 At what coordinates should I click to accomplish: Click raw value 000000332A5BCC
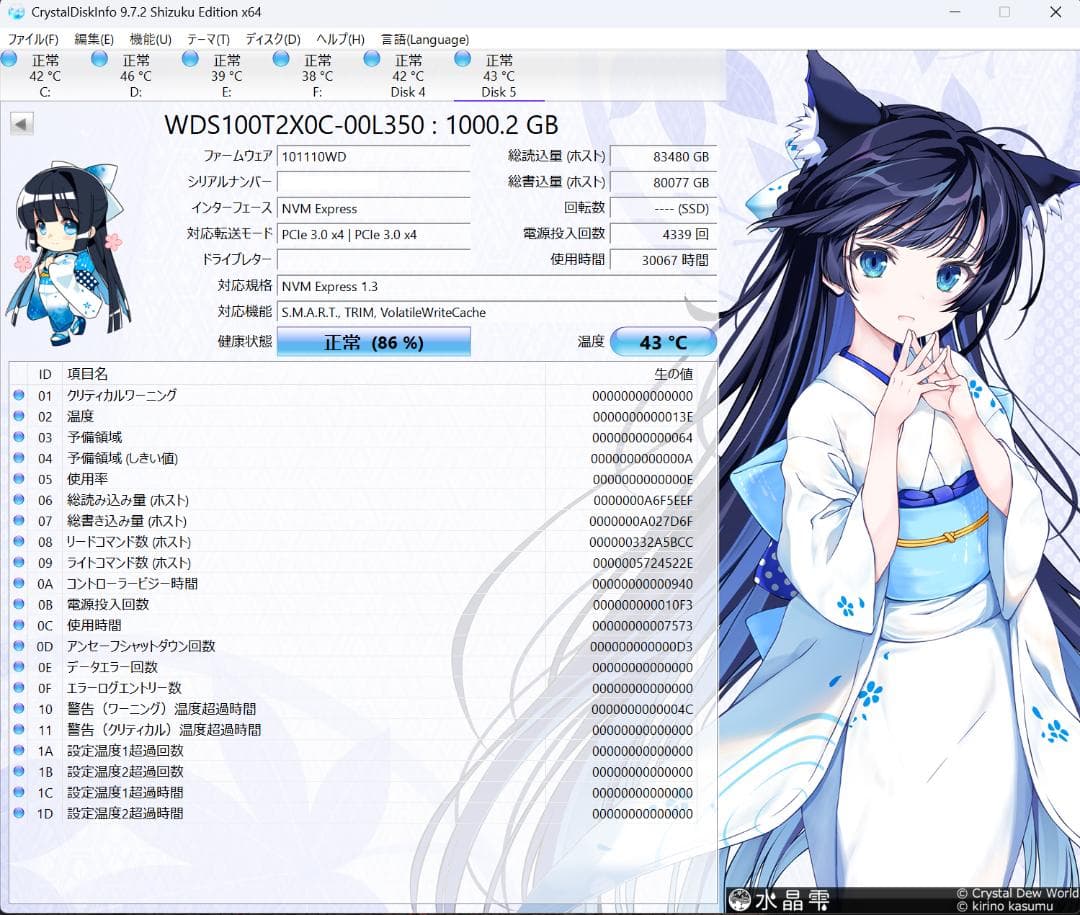pos(641,542)
